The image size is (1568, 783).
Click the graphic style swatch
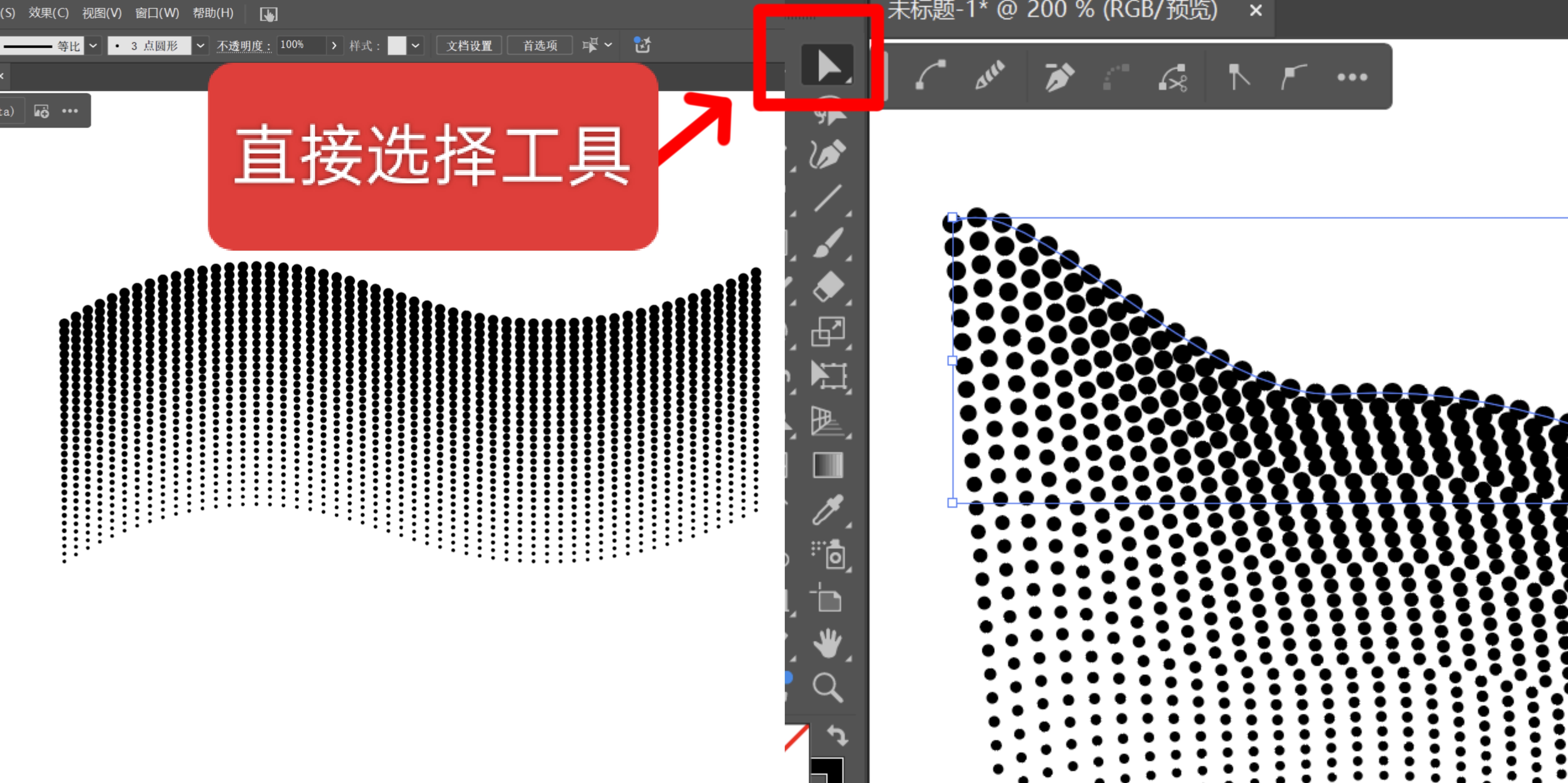point(397,46)
